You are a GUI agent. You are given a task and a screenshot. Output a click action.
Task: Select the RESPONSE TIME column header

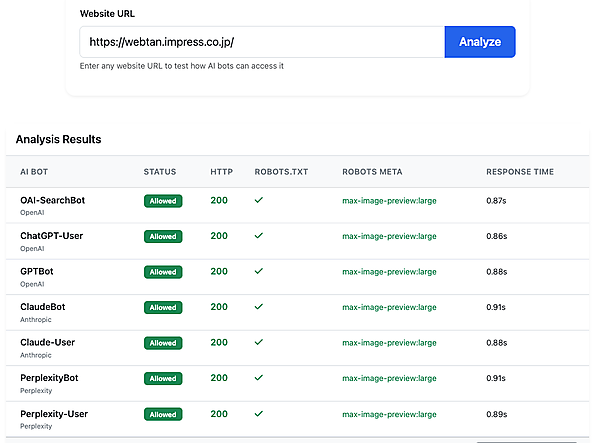tap(519, 172)
